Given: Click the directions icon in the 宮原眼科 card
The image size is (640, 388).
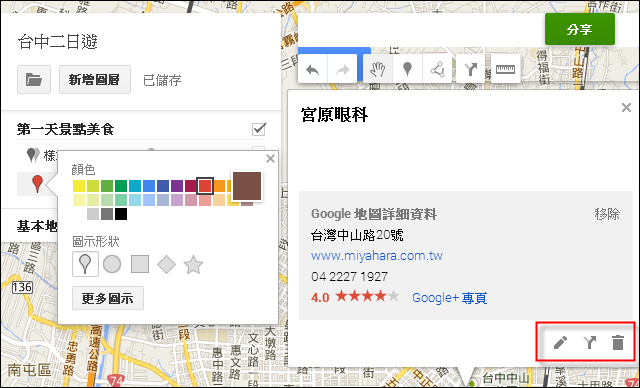Looking at the screenshot, I should pos(590,342).
